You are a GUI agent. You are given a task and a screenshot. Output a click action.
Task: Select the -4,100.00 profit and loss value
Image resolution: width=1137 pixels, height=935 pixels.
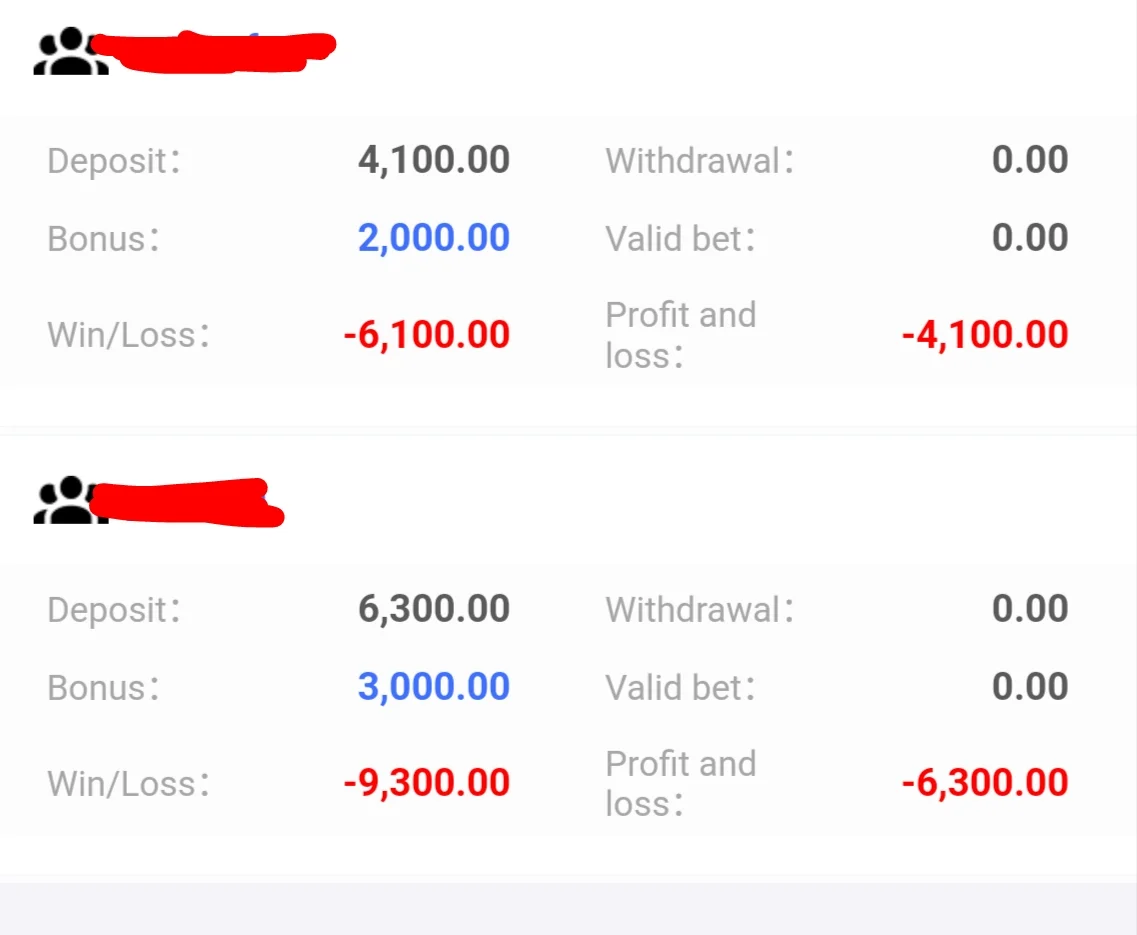(985, 335)
